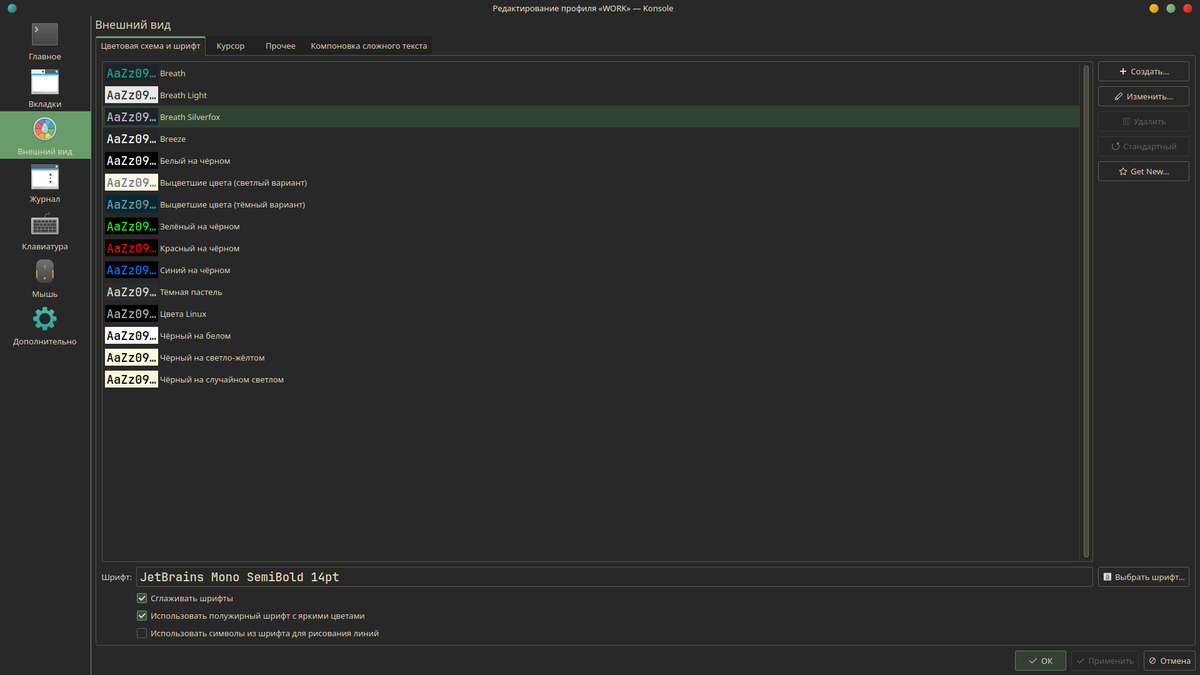Select Выцветшие цвета (тёмный вариант) scheme
The width and height of the screenshot is (1200, 675).
coord(591,204)
